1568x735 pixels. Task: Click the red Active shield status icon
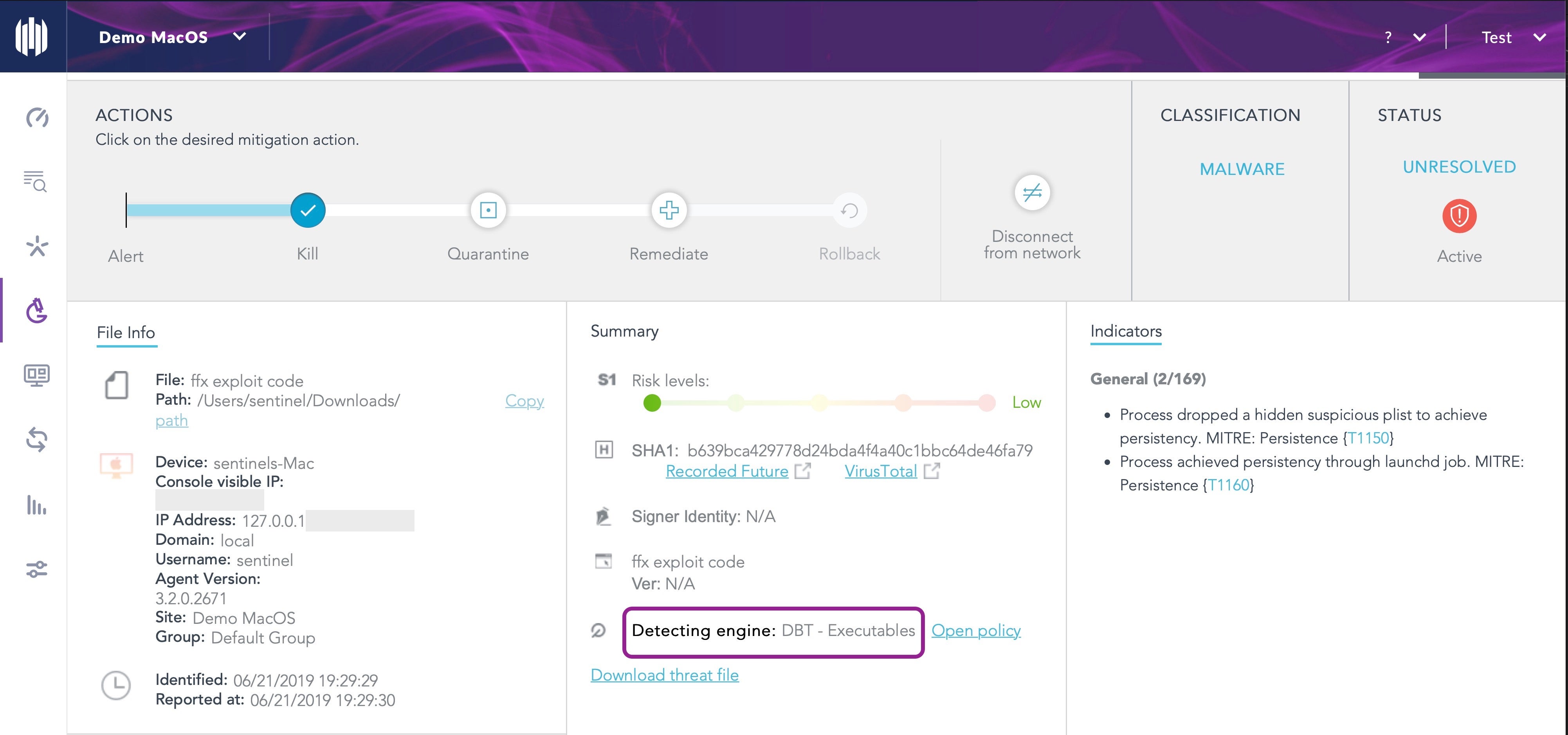tap(1458, 215)
